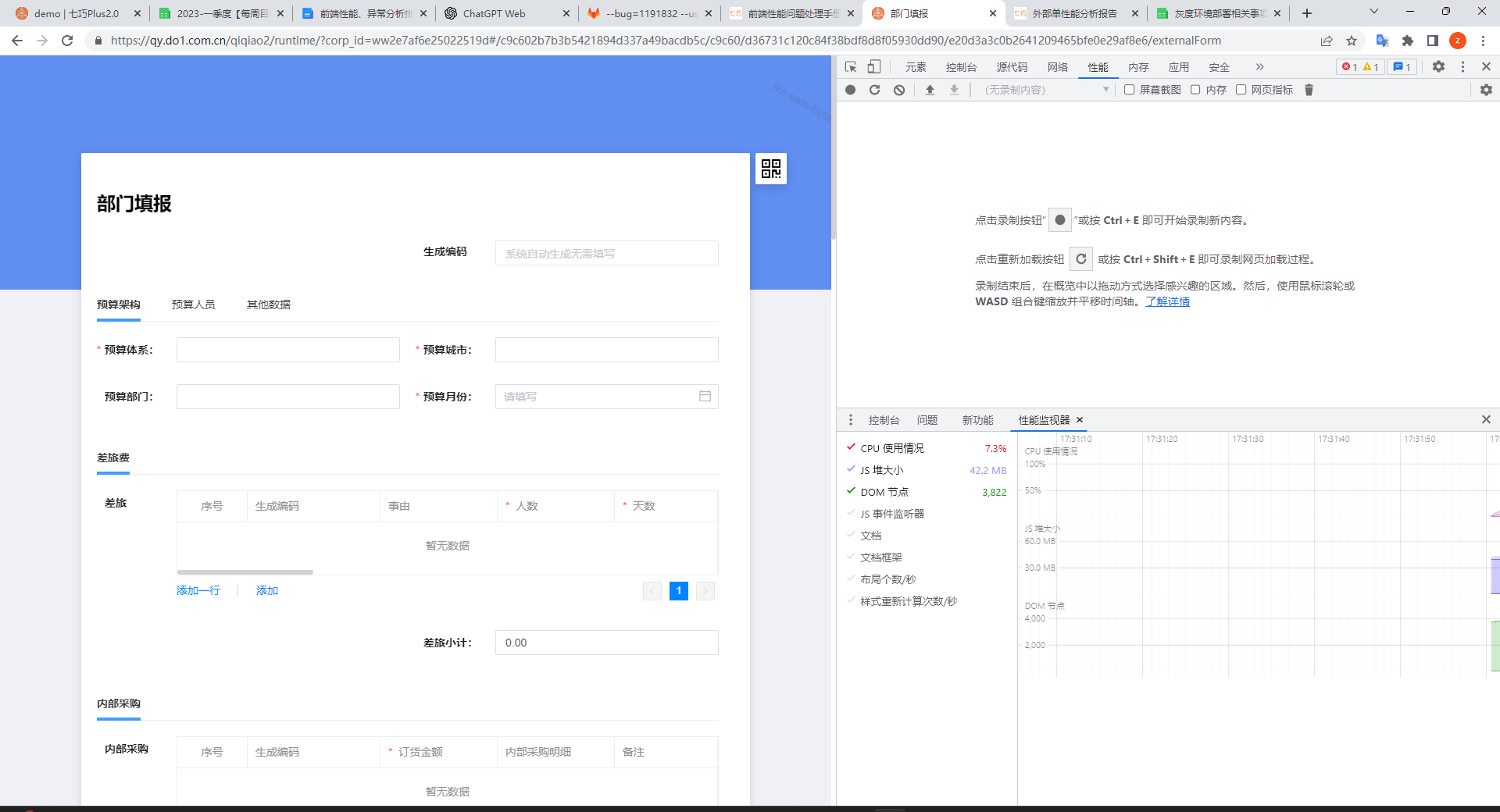Click the load profile upload arrow icon
This screenshot has width=1500, height=812.
pos(930,90)
